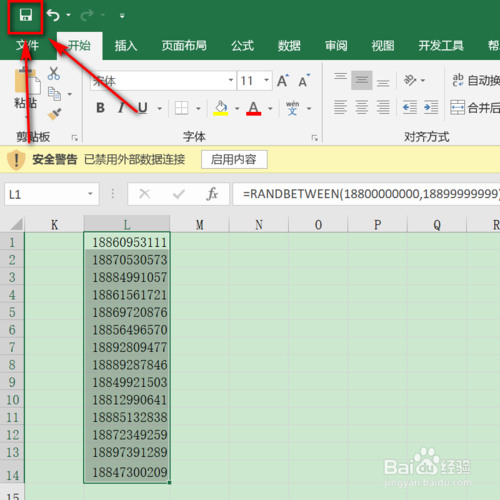This screenshot has width=500, height=500.
Task: Select column M header
Action: pos(199,224)
